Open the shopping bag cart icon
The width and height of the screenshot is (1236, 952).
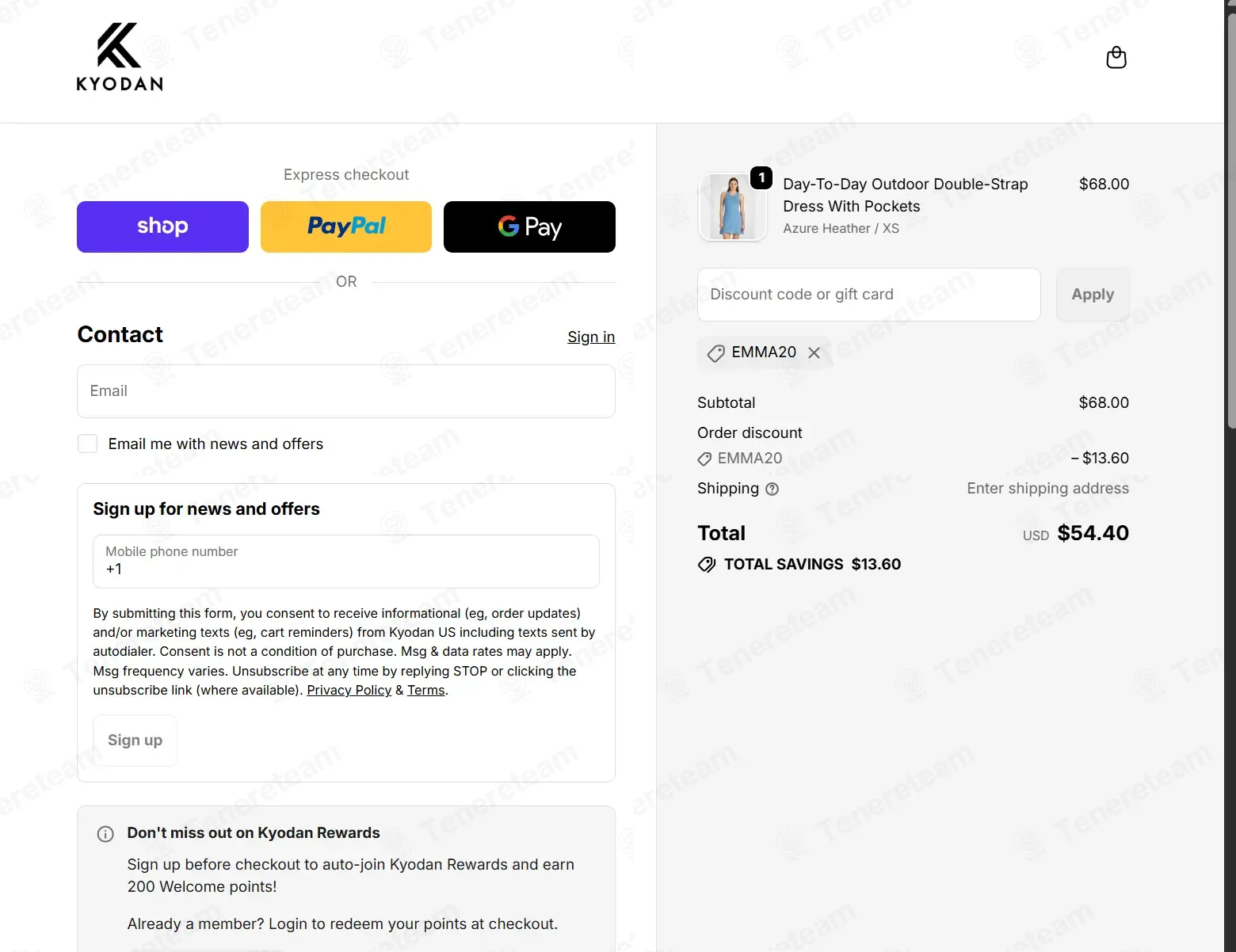point(1116,58)
